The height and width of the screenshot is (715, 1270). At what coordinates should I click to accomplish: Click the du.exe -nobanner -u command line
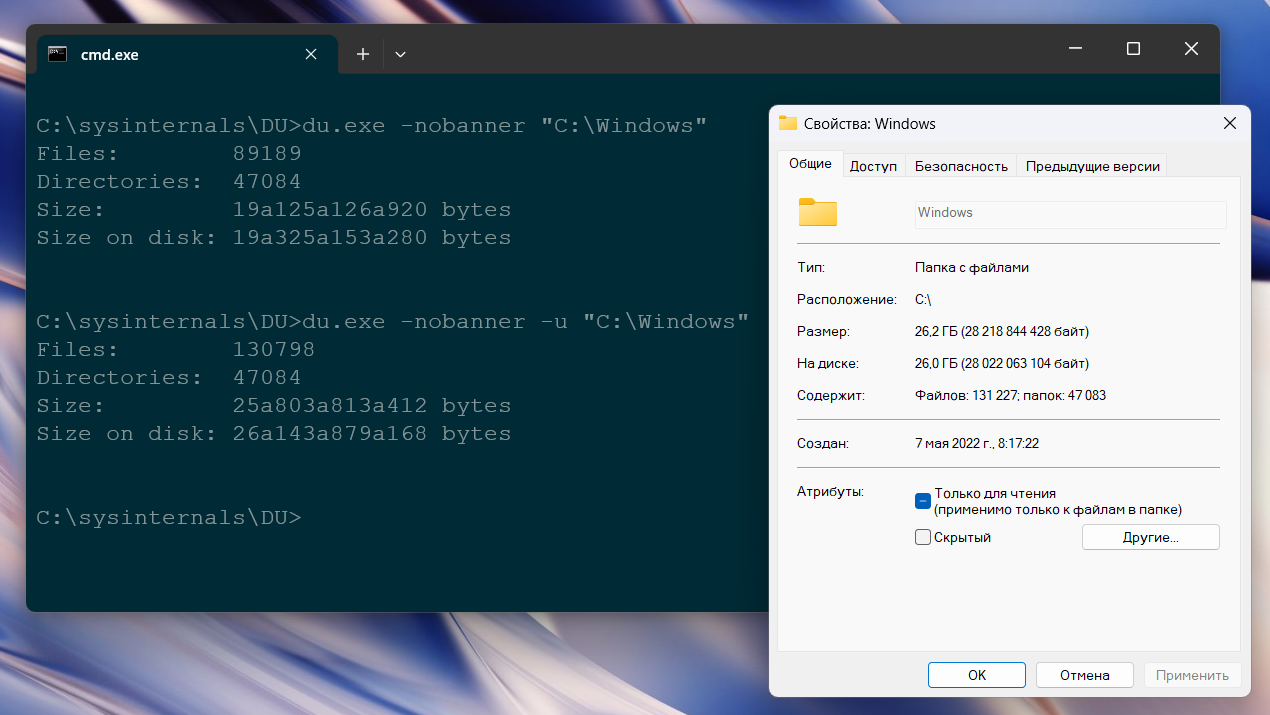coord(393,321)
